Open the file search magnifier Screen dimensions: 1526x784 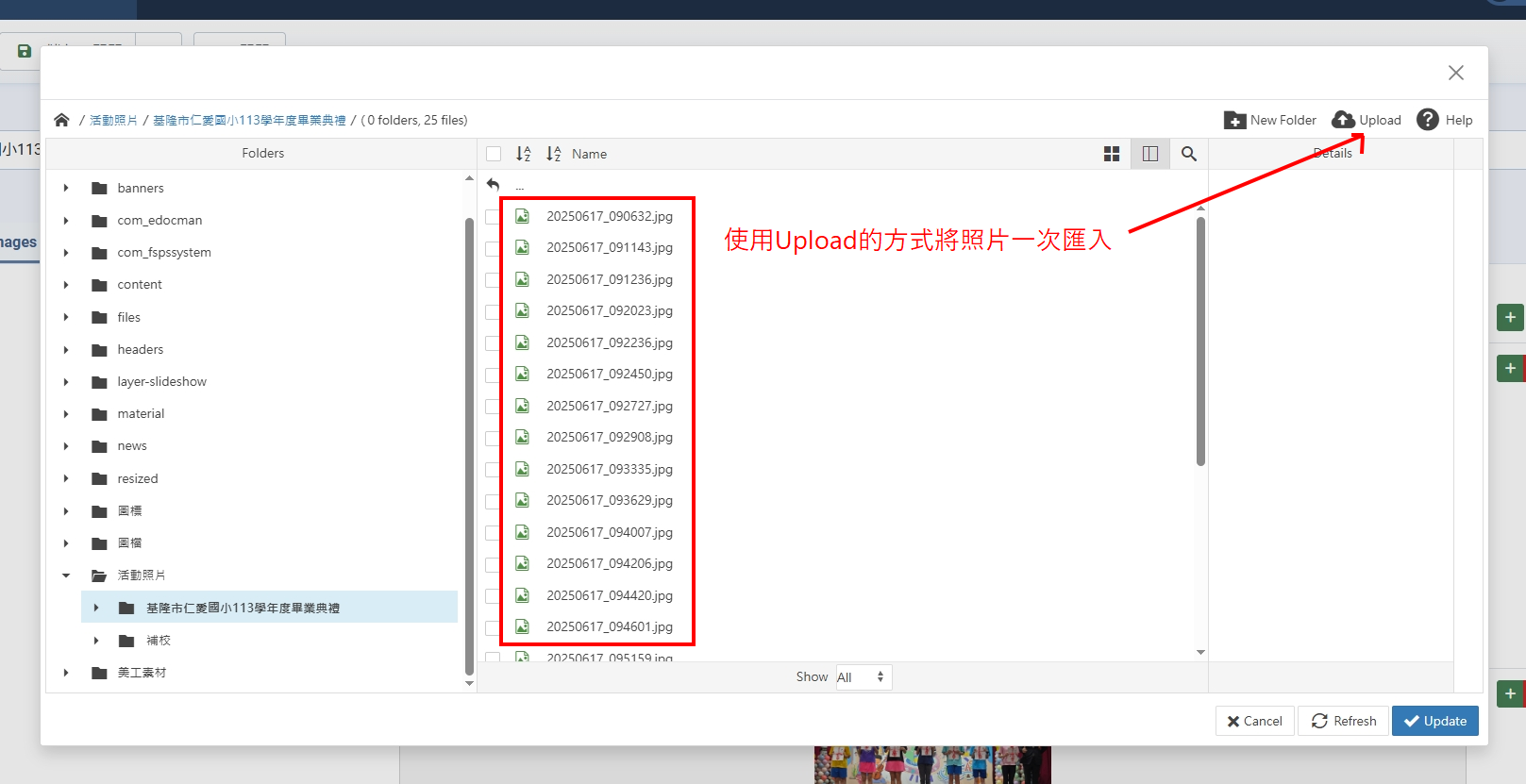pyautogui.click(x=1189, y=154)
